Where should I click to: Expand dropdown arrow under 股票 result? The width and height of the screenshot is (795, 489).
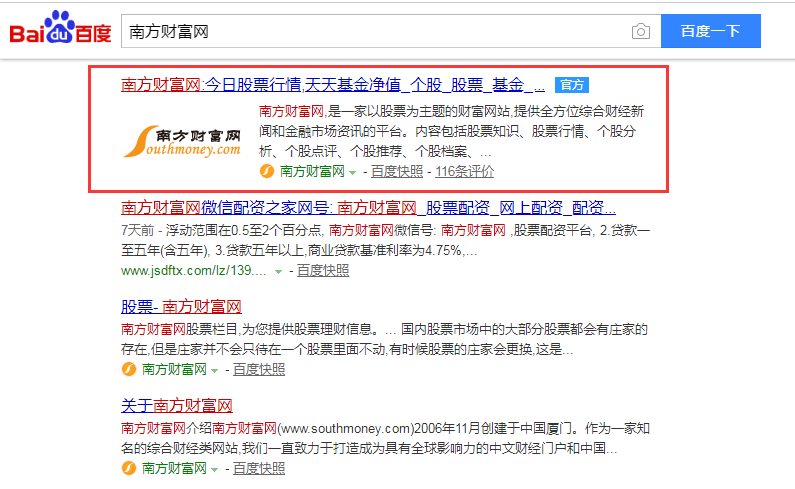pyautogui.click(x=214, y=371)
